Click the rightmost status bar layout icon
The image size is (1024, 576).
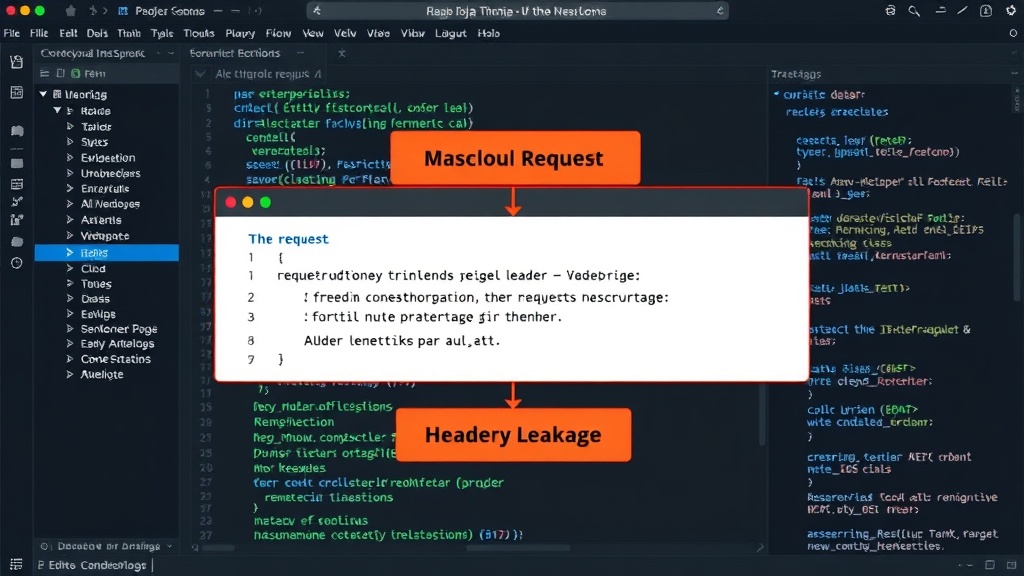pos(1012,565)
